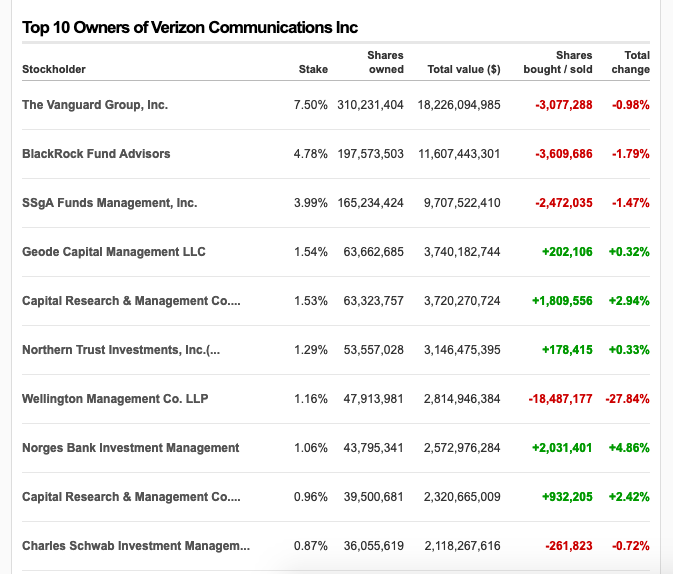This screenshot has height=574, width=673.
Task: Open SSgA Funds Management, Inc. link
Action: [109, 203]
